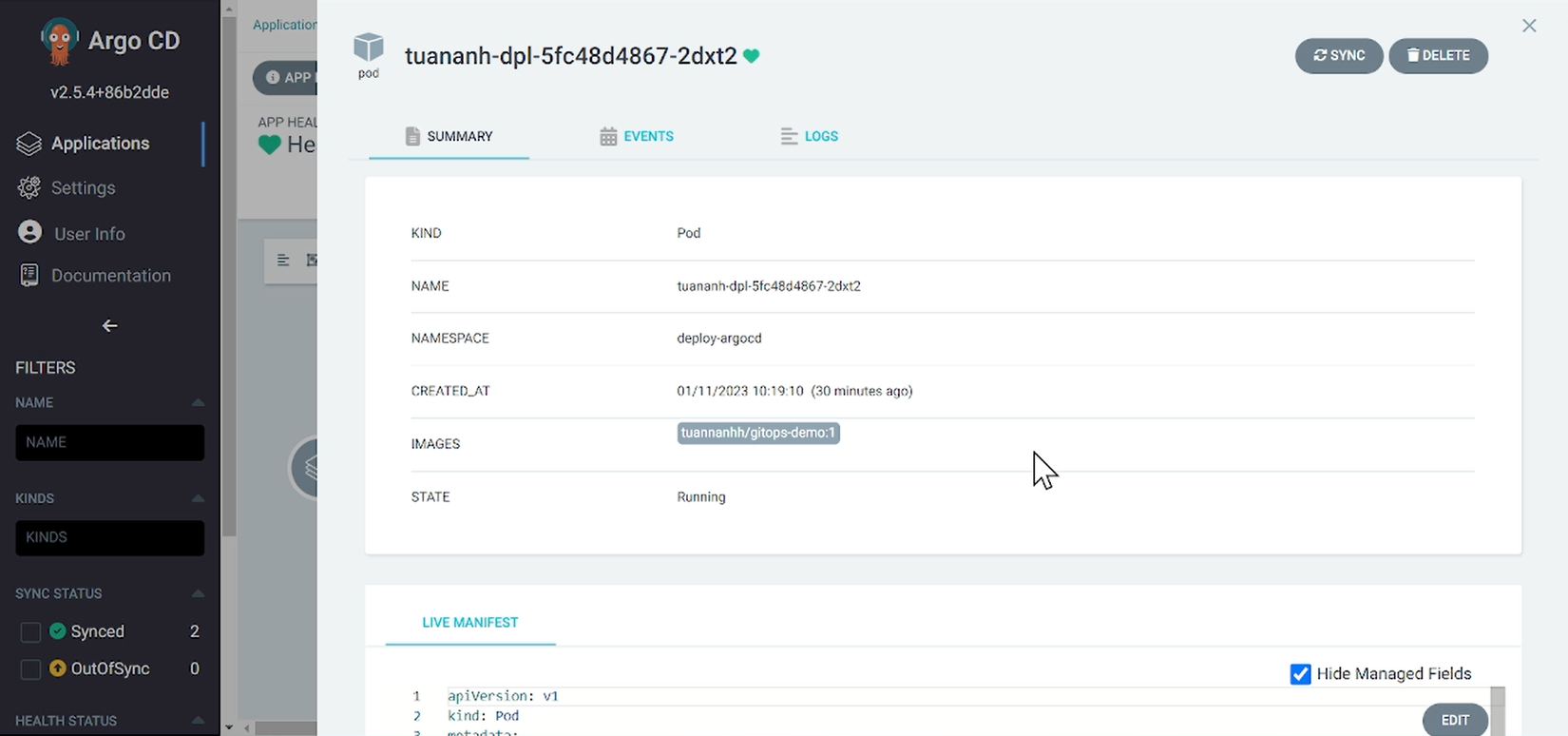Click the DELETE button
Screen dimensions: 1568x736
point(1438,55)
